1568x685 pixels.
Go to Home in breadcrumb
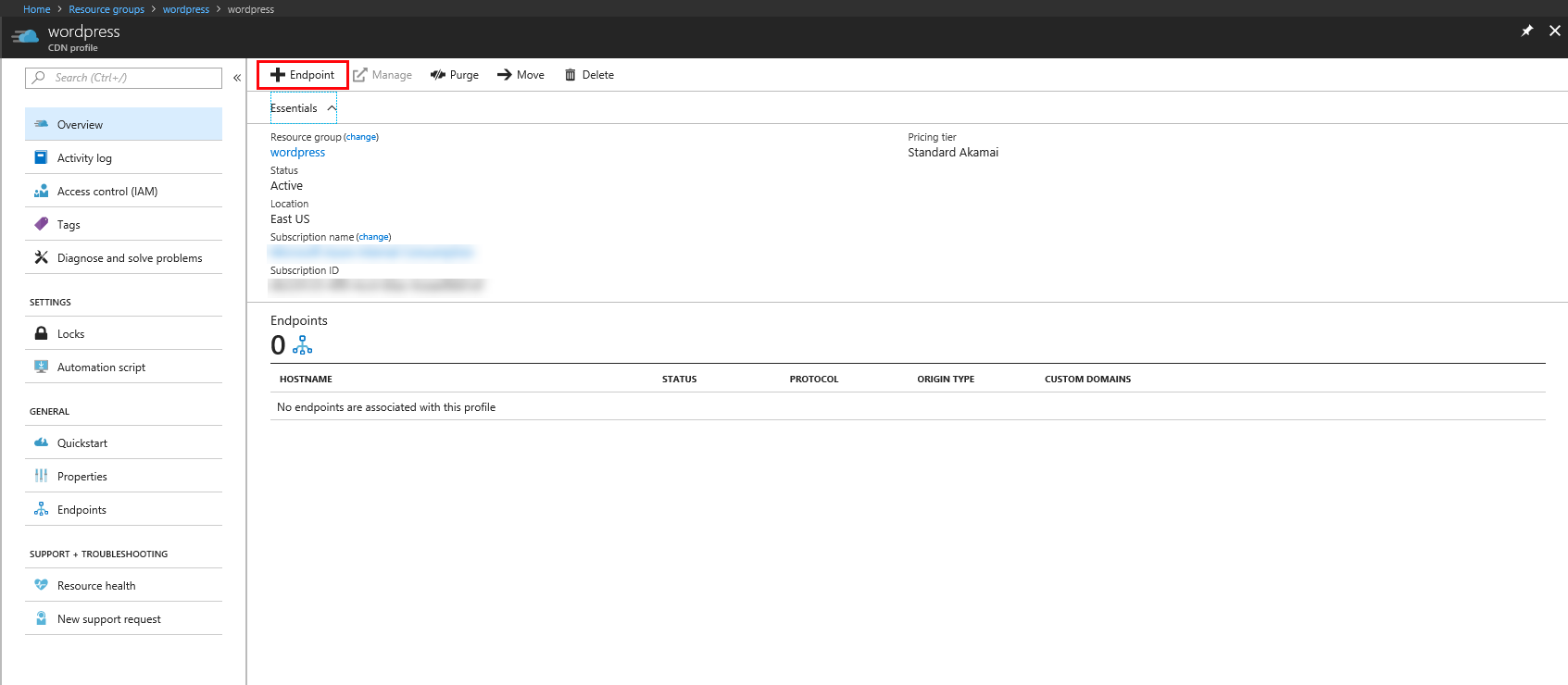37,9
